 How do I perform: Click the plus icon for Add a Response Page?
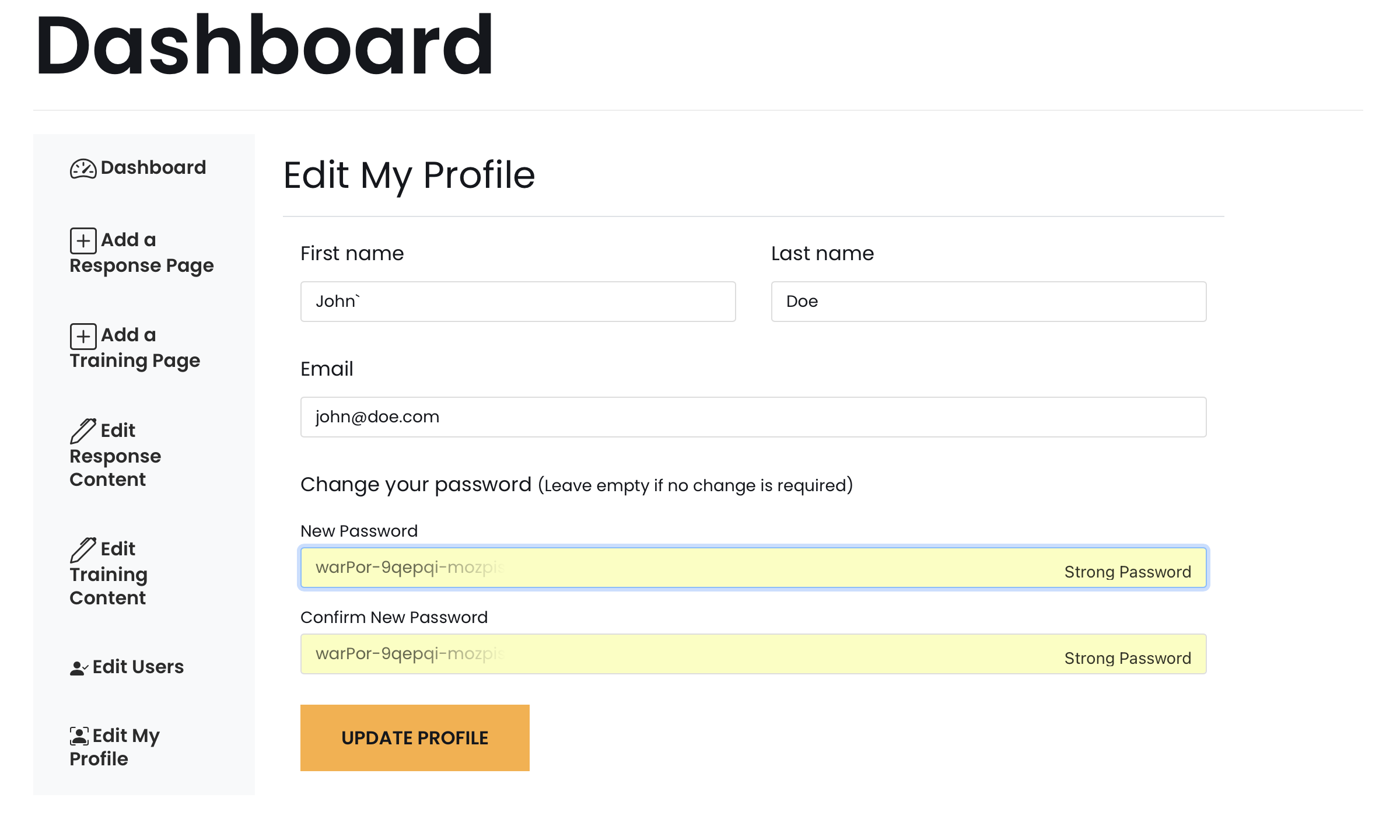(83, 241)
